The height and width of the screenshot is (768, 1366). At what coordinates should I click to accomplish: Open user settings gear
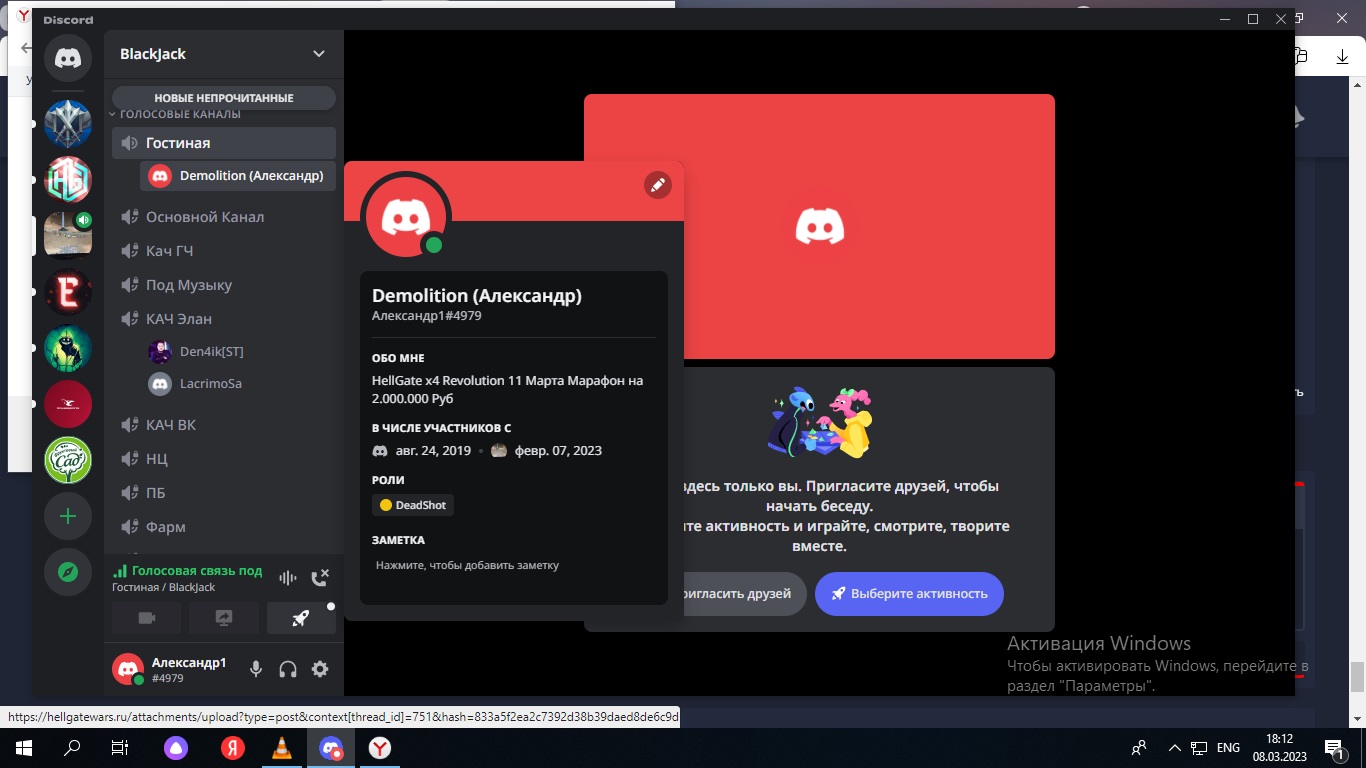tap(320, 669)
